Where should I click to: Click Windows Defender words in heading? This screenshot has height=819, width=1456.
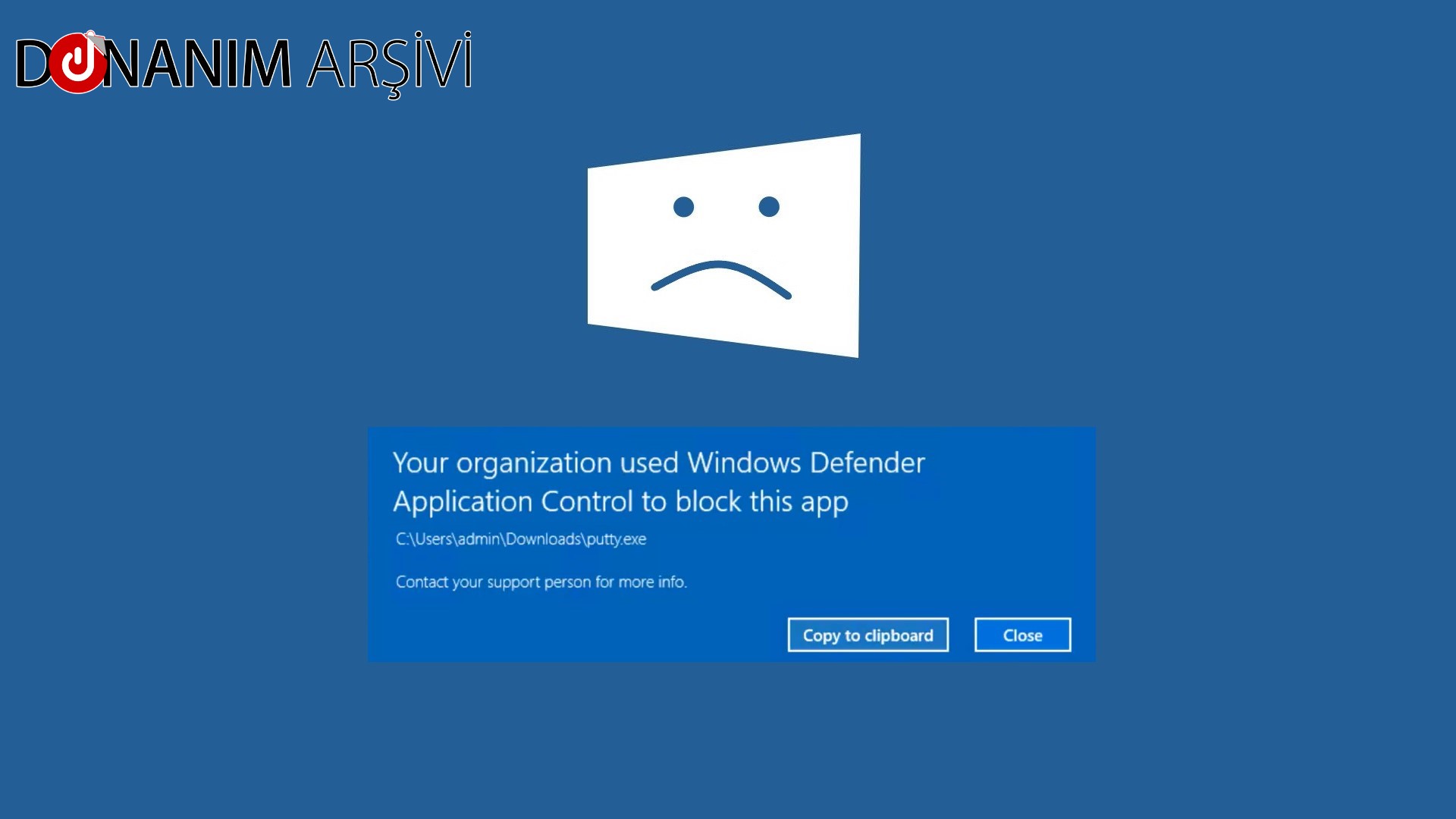tap(805, 463)
